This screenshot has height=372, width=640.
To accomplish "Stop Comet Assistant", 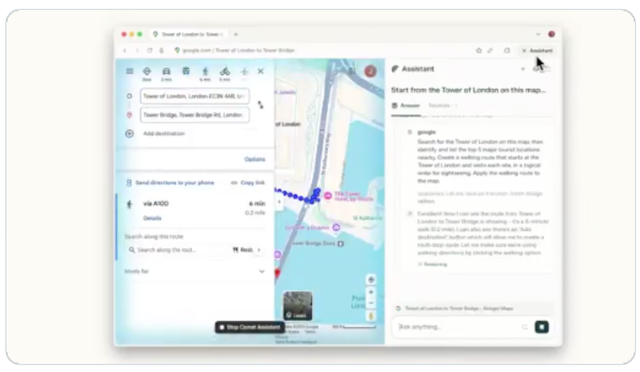I will pos(250,327).
